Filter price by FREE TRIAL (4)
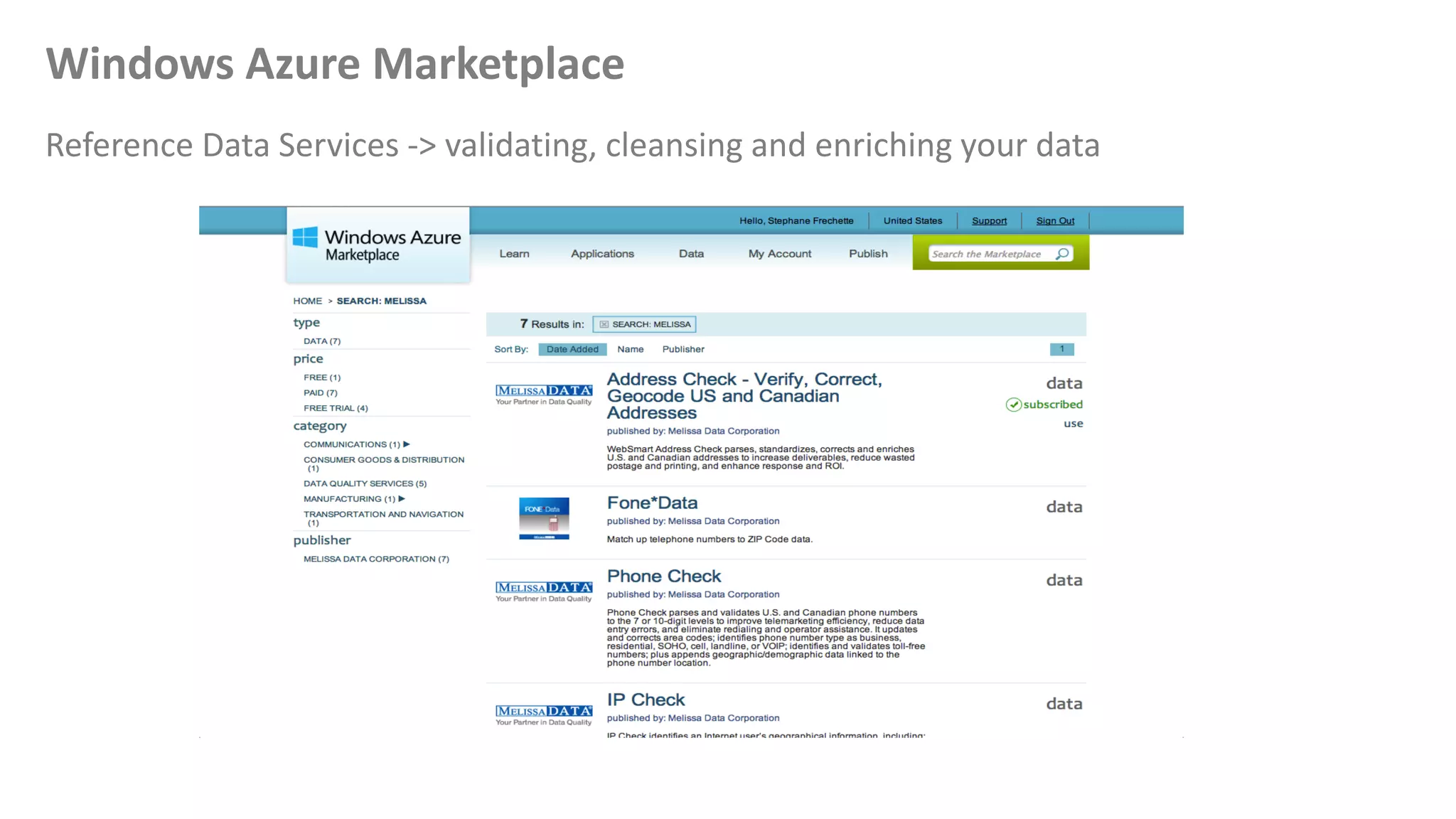Image resolution: width=1456 pixels, height=819 pixels. click(x=336, y=408)
